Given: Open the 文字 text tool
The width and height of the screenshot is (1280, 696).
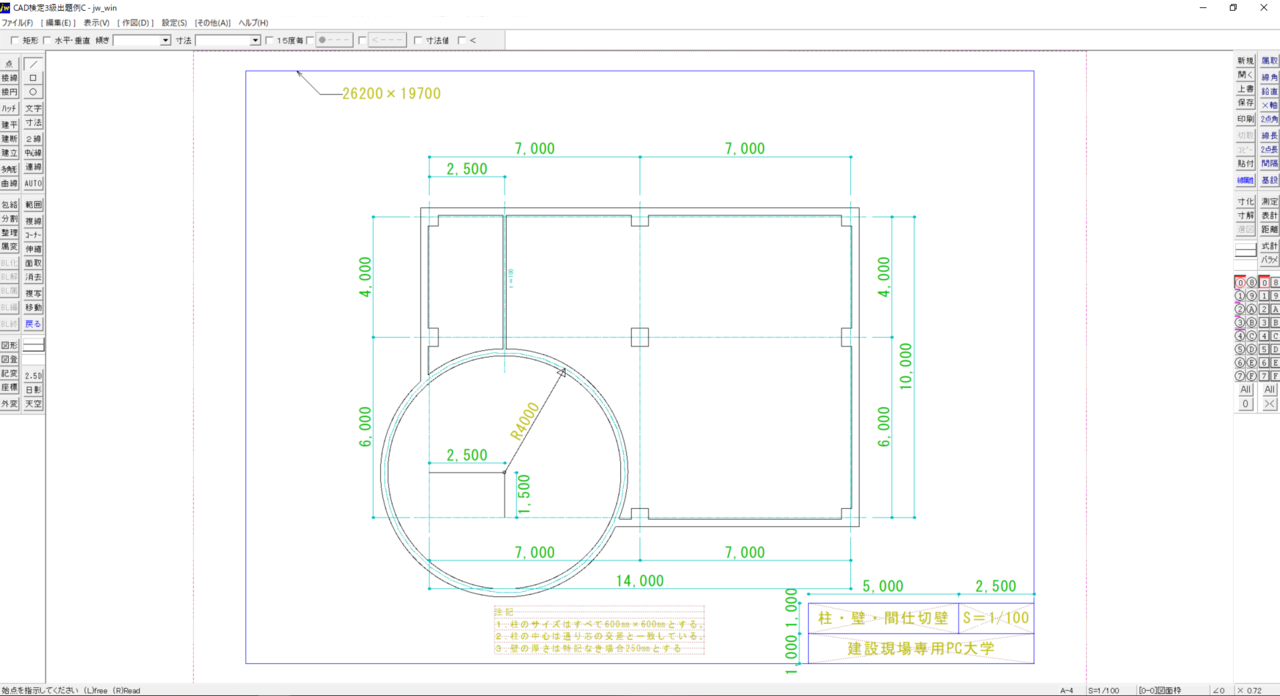Looking at the screenshot, I should [x=33, y=106].
